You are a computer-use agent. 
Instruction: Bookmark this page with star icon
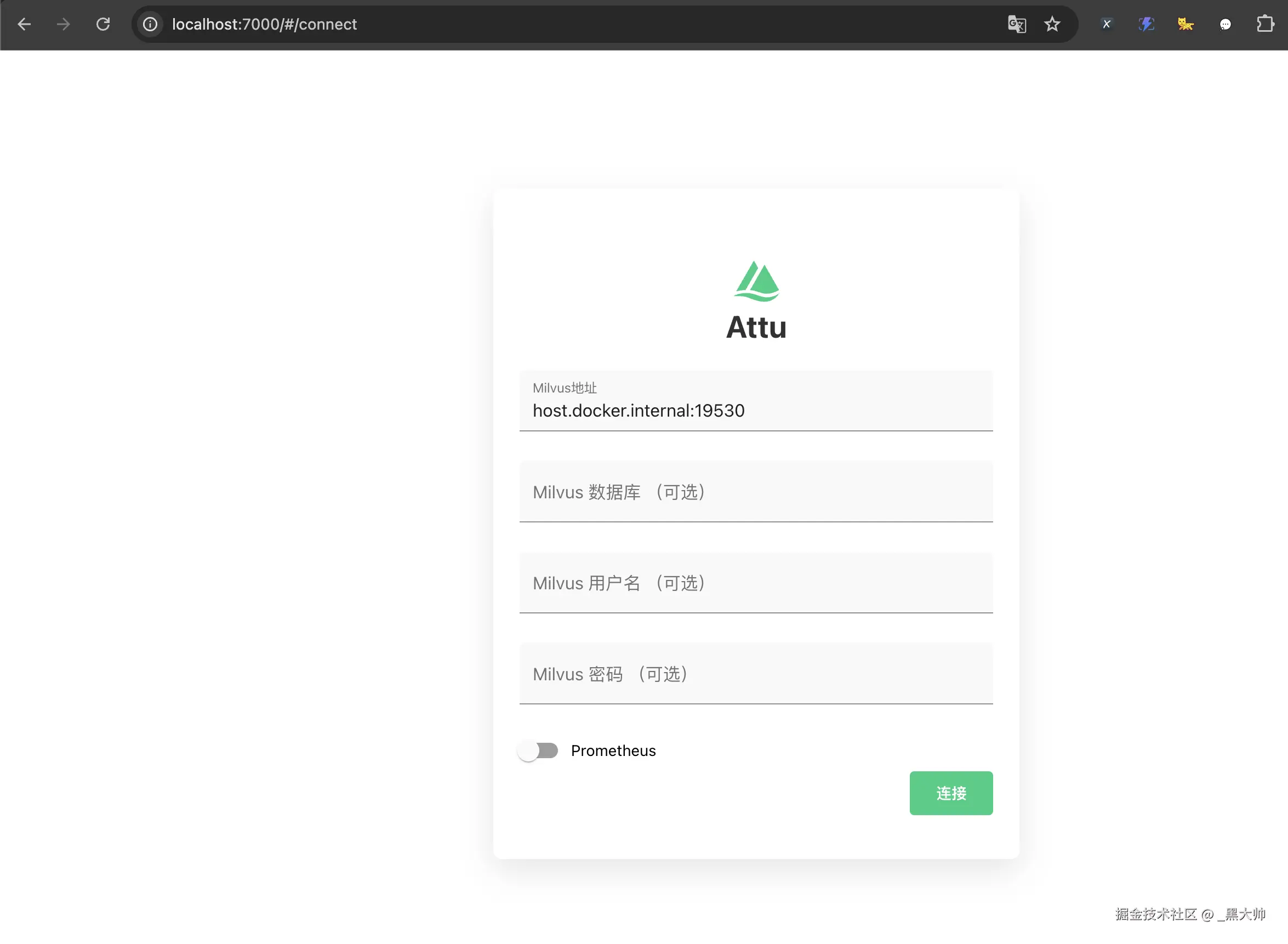pos(1052,24)
